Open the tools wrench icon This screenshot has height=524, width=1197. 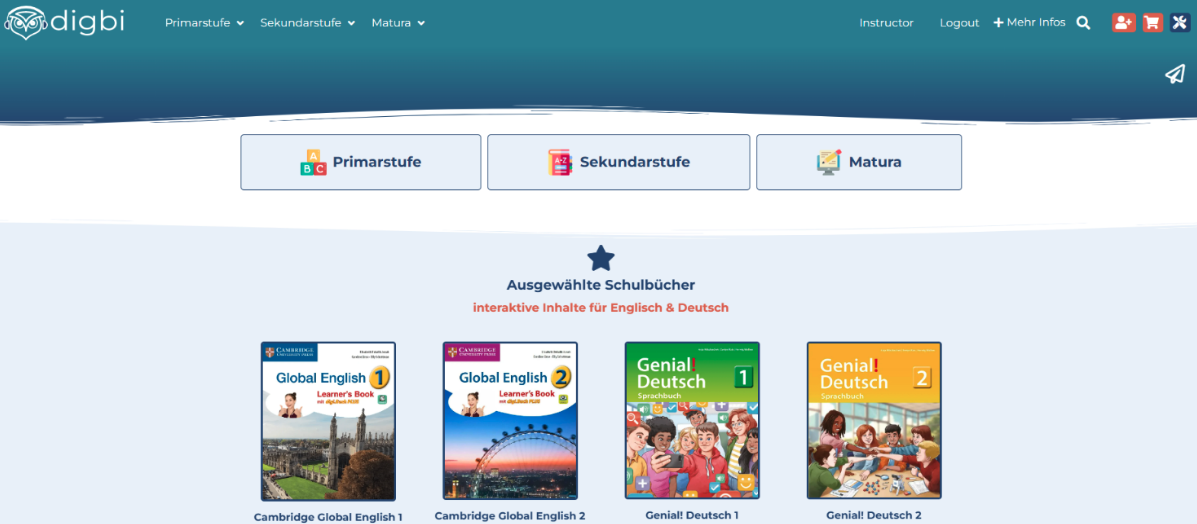coord(1180,22)
